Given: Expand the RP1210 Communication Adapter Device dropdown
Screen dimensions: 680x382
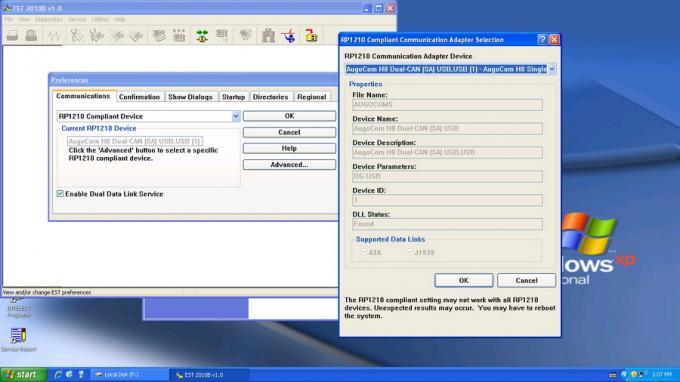Looking at the screenshot, I should point(552,69).
